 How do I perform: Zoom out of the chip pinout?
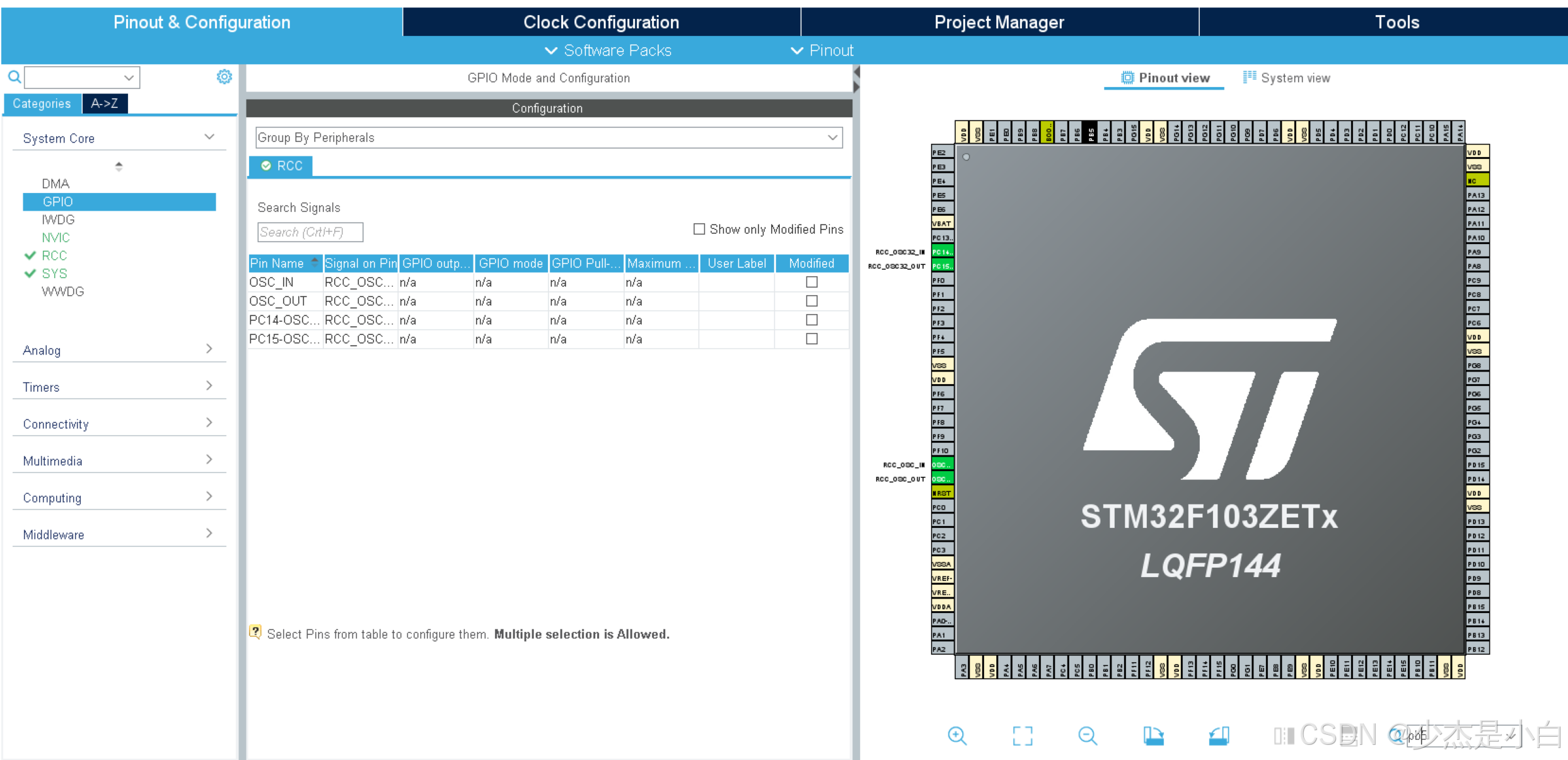[x=1088, y=735]
